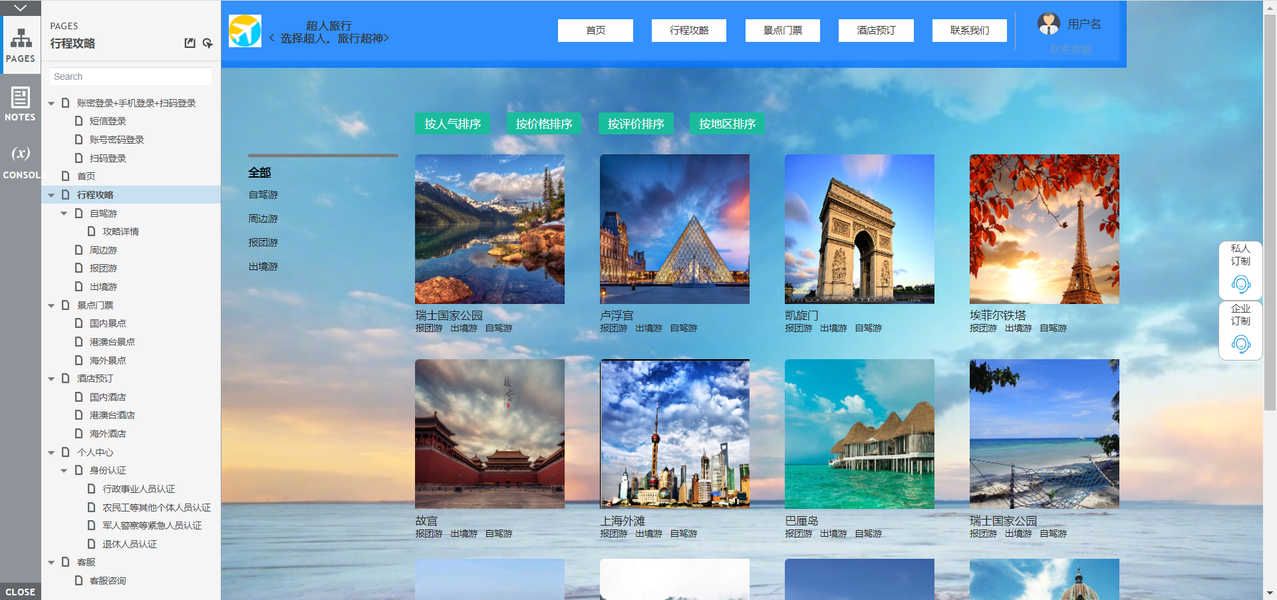
Task: Collapse the 景点门票 tree node arrow
Action: (x=51, y=305)
